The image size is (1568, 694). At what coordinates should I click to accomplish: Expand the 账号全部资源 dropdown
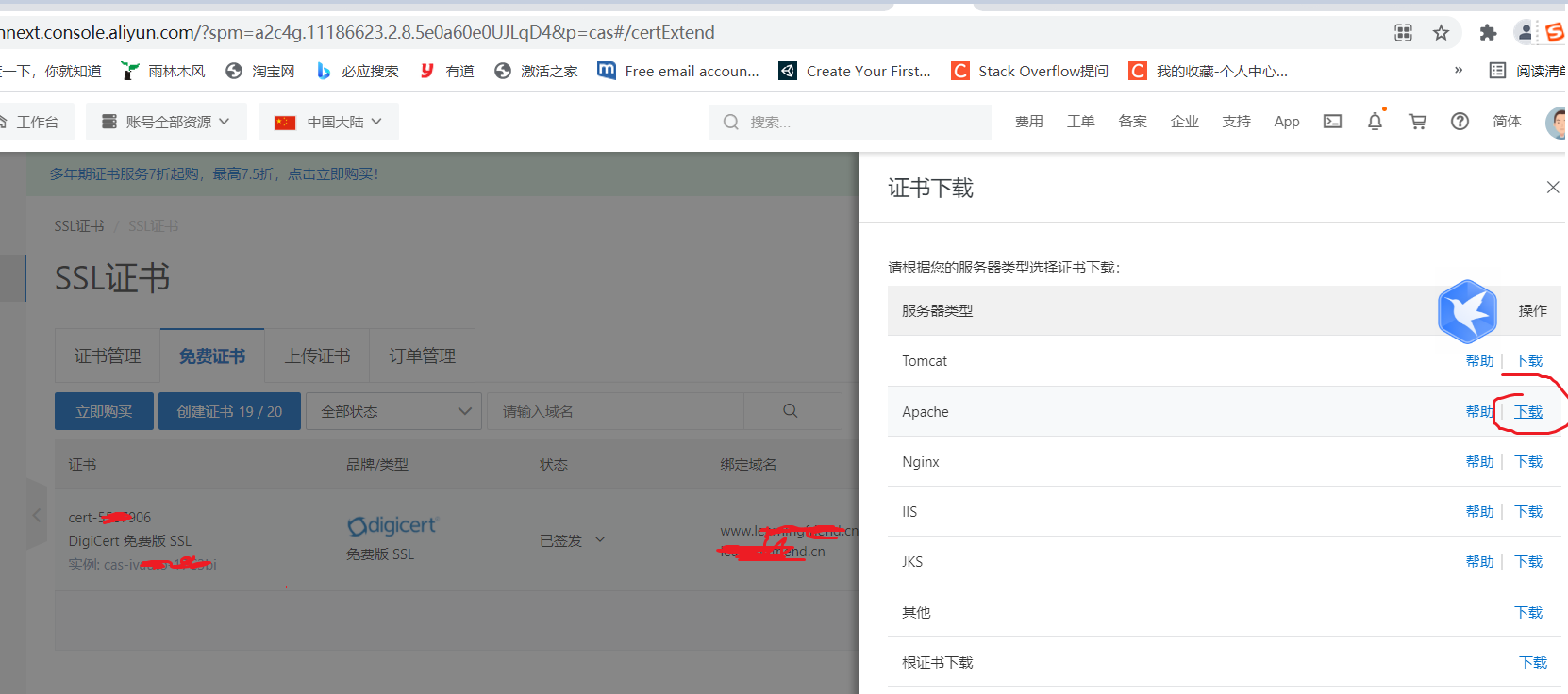click(166, 122)
